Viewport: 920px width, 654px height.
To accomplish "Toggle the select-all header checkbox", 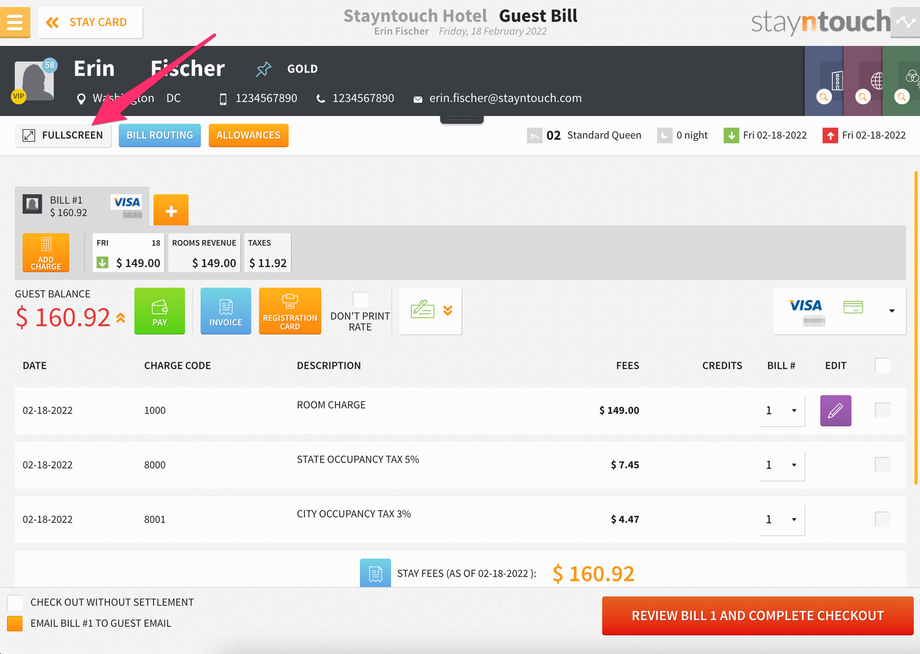I will 882,365.
